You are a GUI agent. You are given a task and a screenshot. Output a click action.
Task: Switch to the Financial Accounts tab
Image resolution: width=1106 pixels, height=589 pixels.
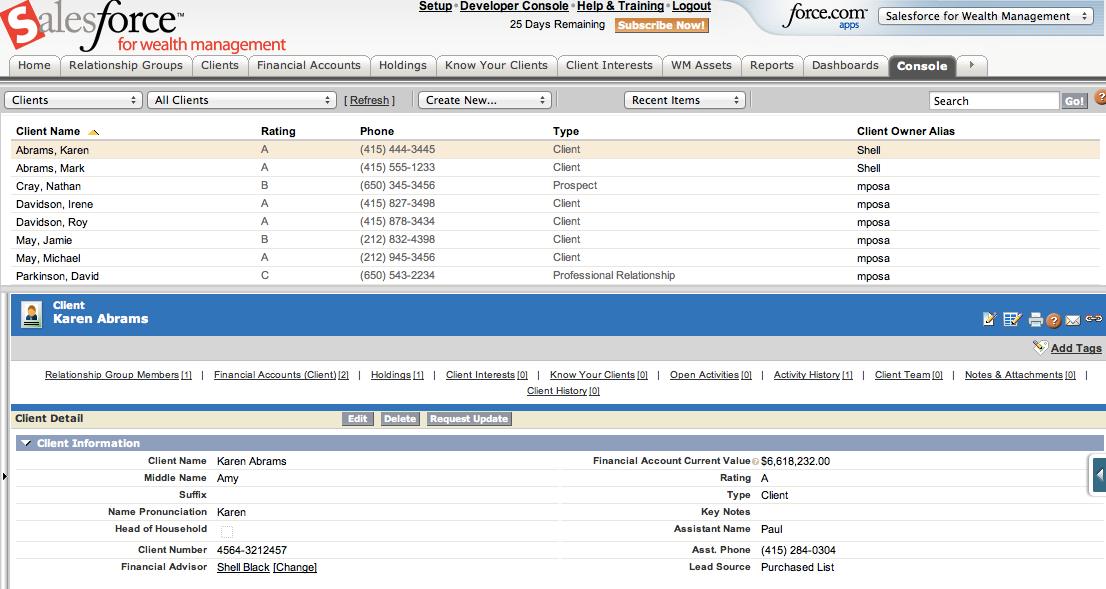pos(309,65)
